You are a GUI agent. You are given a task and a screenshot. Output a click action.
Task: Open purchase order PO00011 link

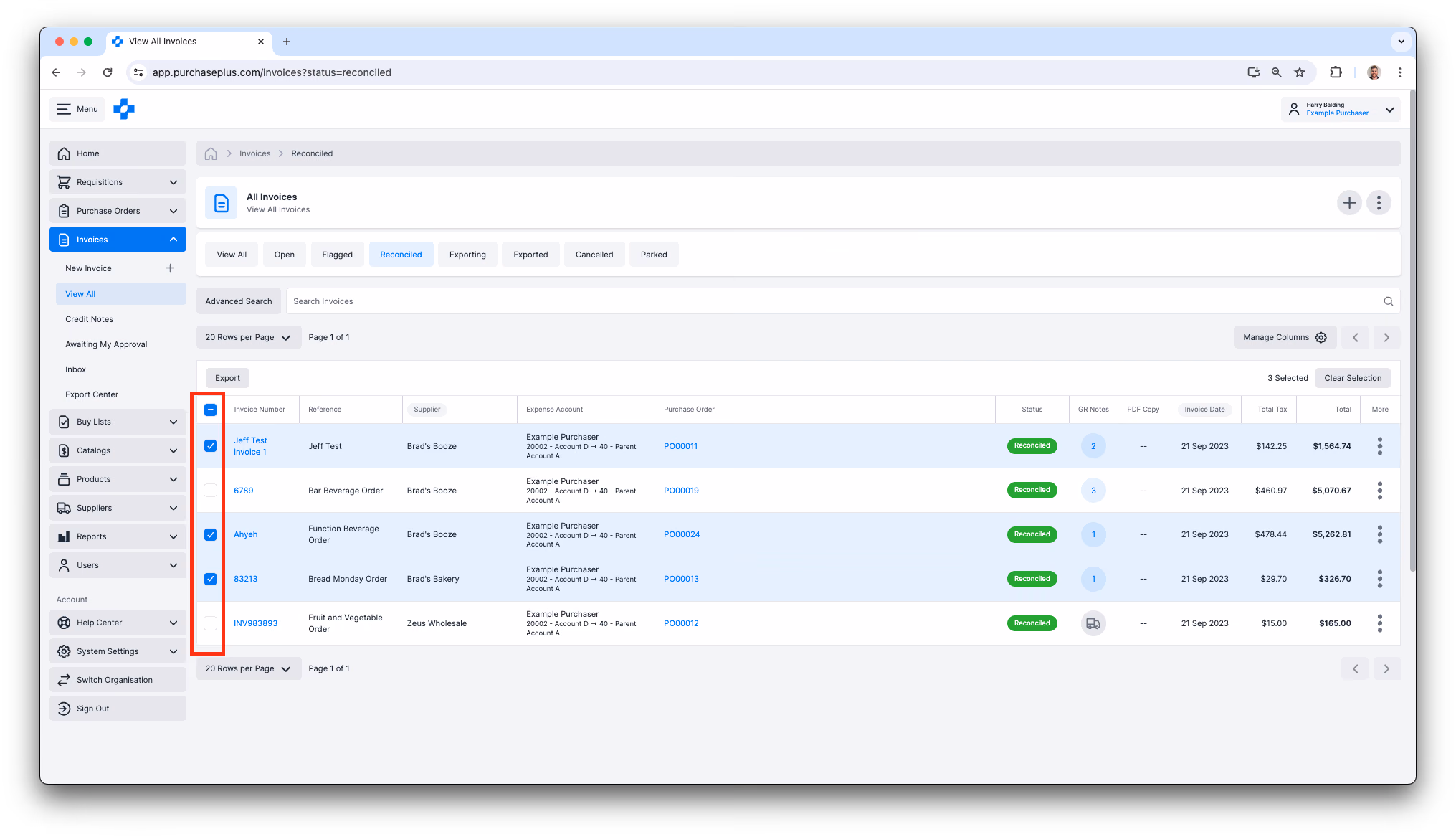tap(680, 446)
